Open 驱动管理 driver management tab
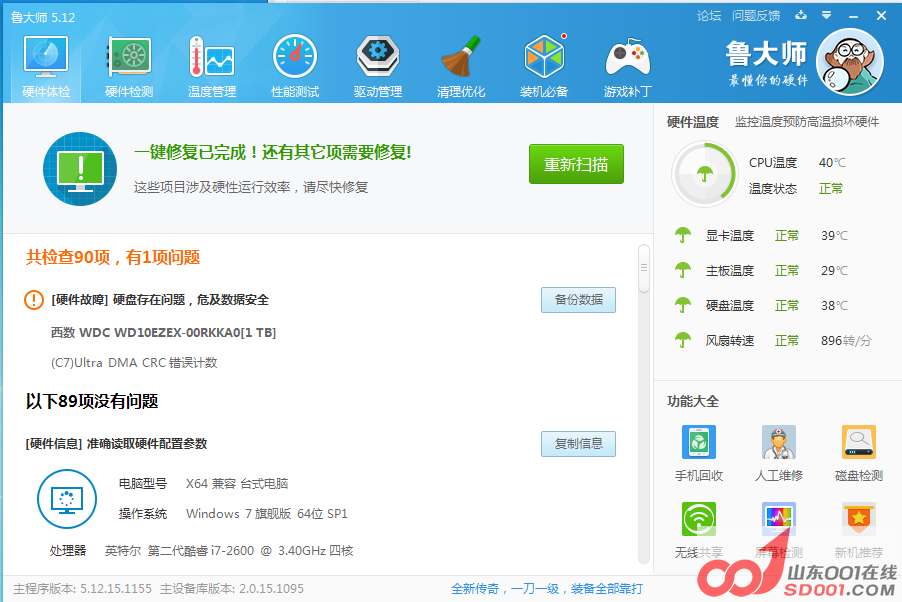Image resolution: width=902 pixels, height=602 pixels. [377, 66]
